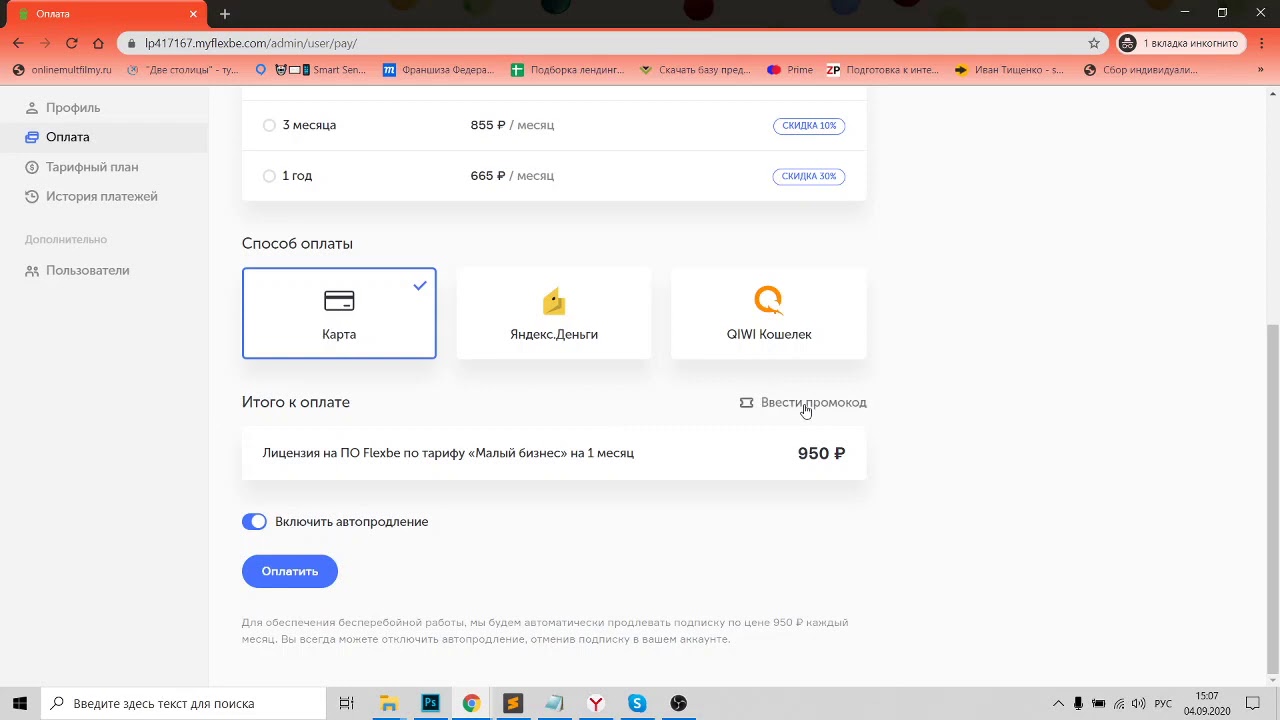Open the network Wi-Fi tray icon
This screenshot has width=1280, height=720.
[x=1119, y=703]
